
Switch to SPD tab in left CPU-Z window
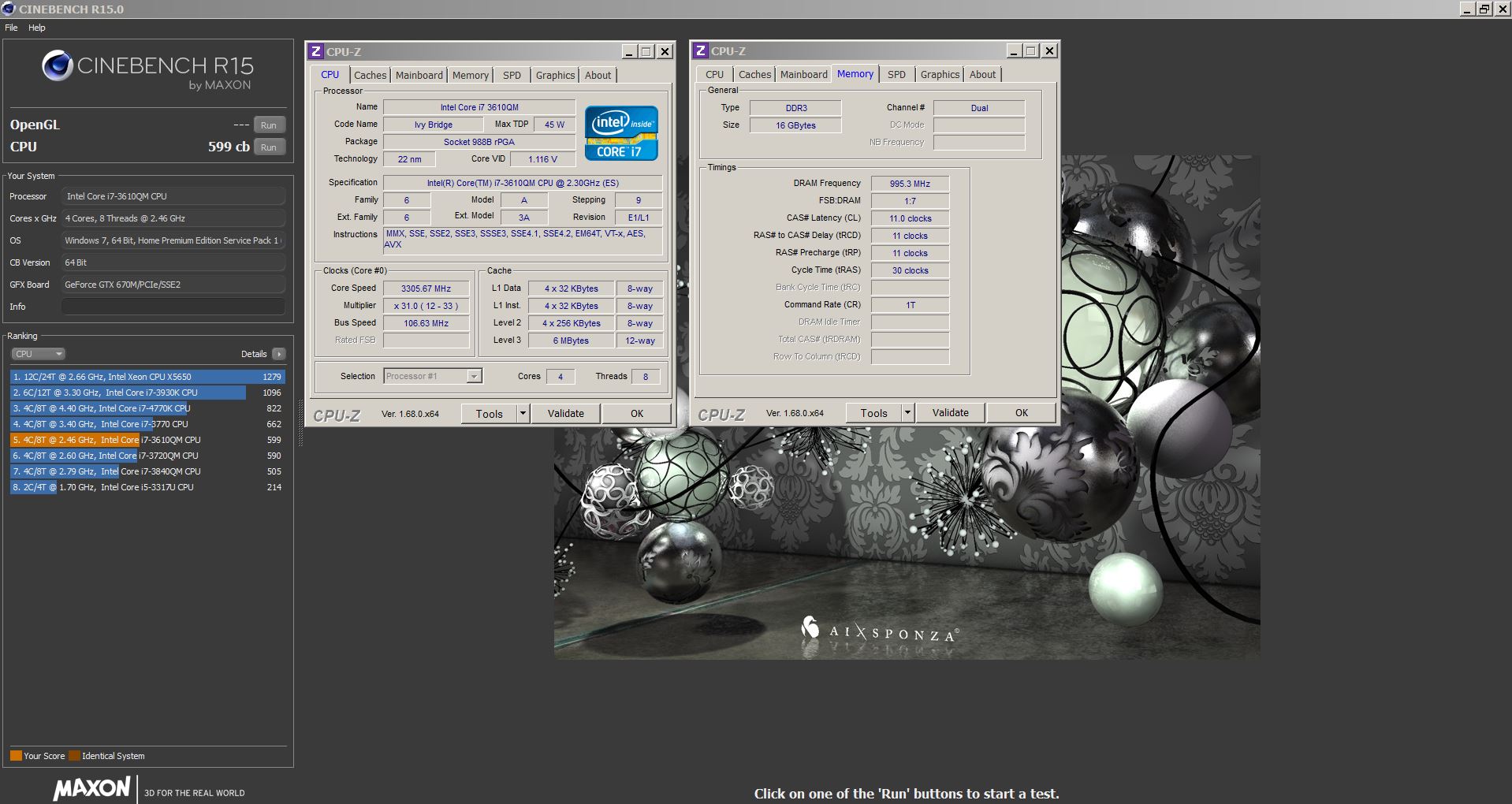point(512,75)
